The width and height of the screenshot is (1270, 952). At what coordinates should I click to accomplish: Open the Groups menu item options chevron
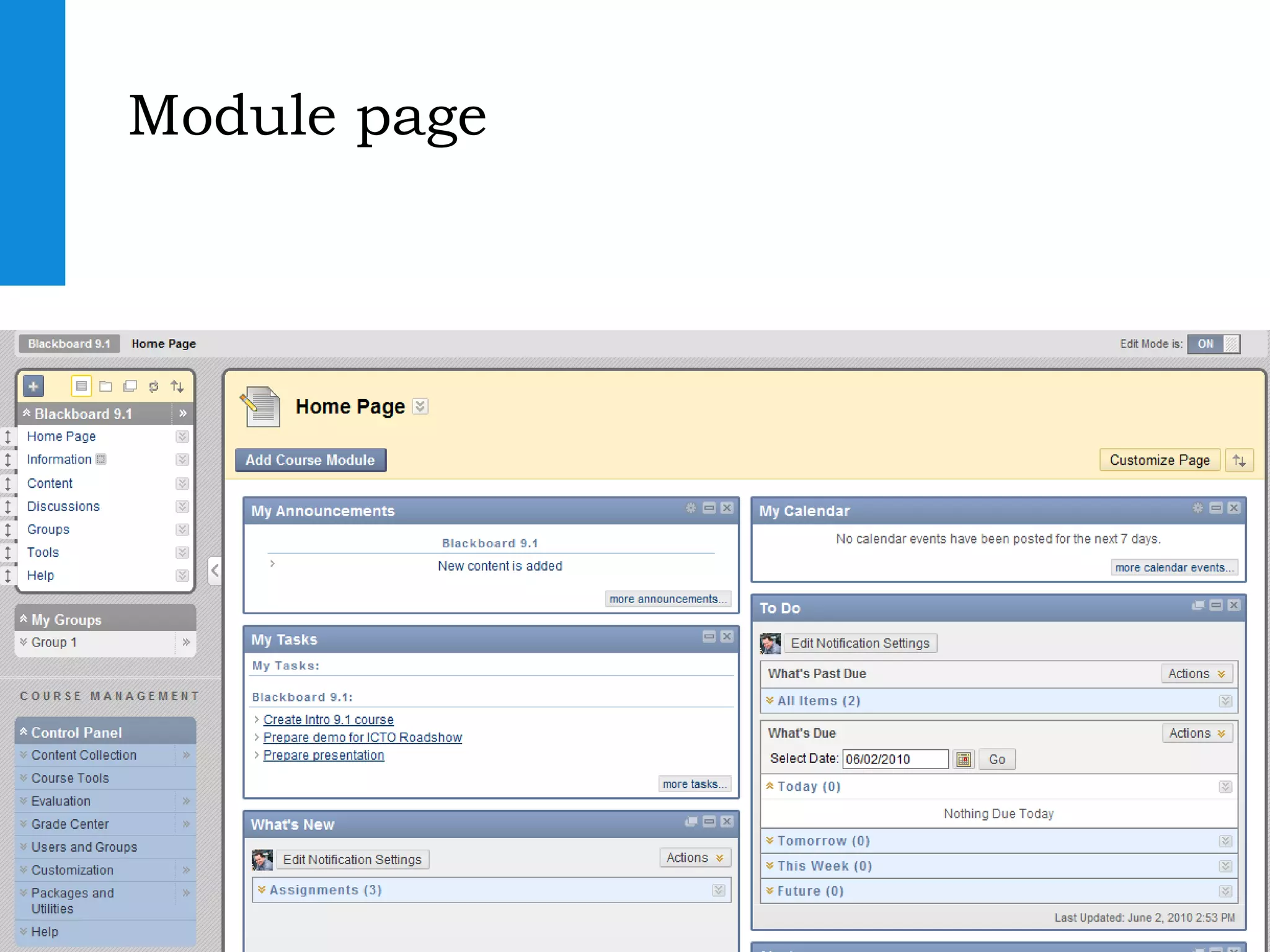(182, 529)
